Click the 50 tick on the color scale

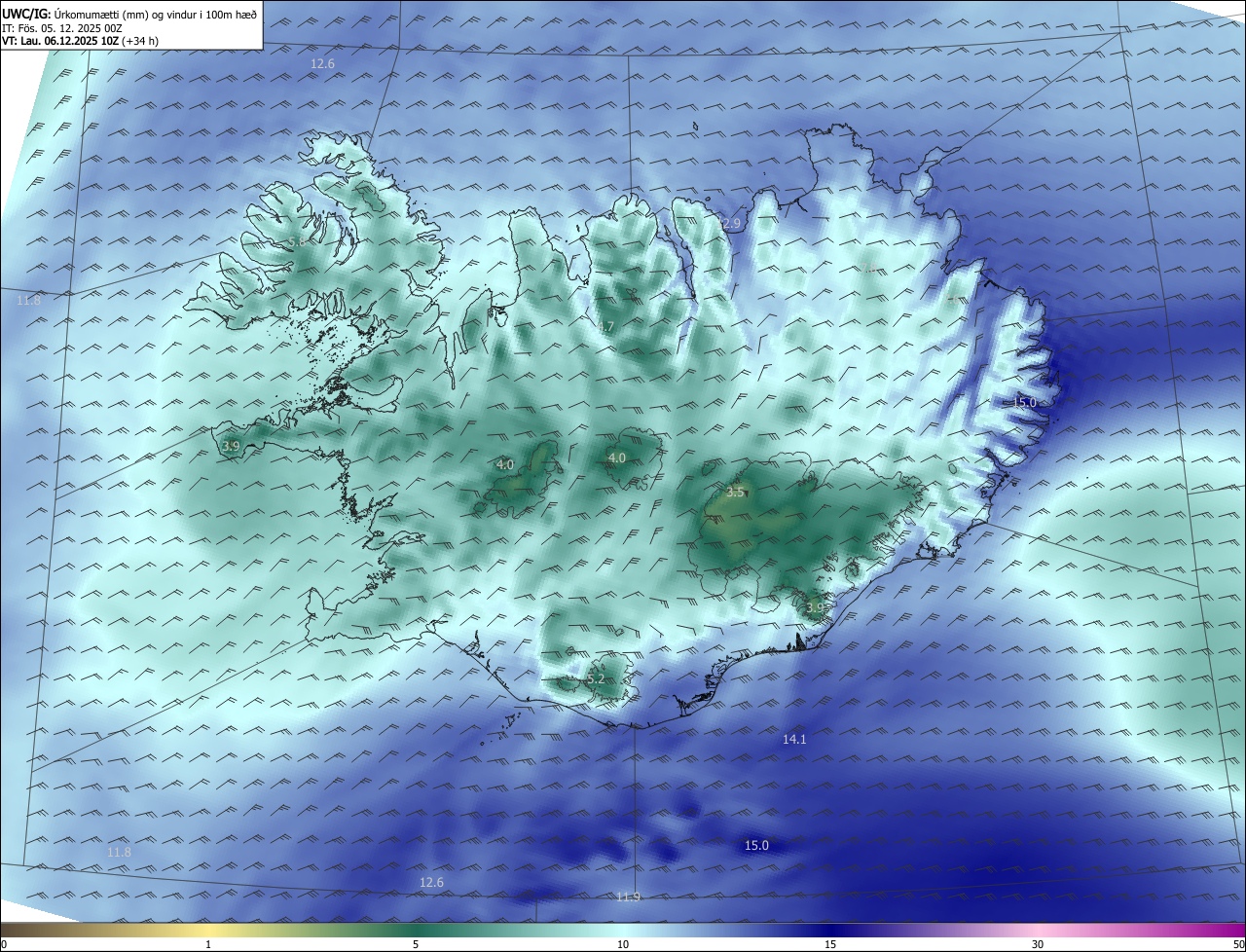tap(1238, 944)
